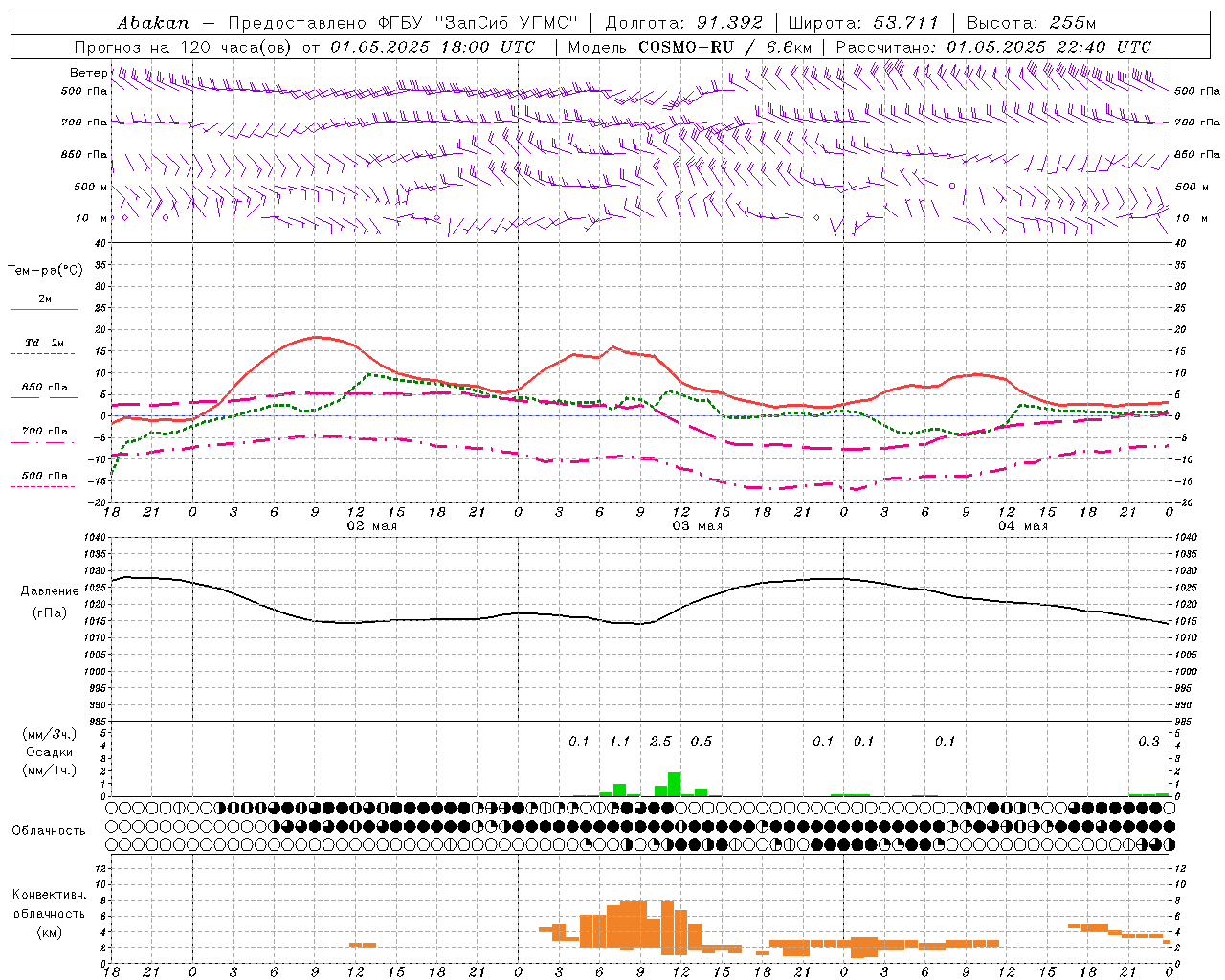Click the '(км)' unit under convective cloudiness
The width and height of the screenshot is (1225, 980).
click(x=49, y=932)
